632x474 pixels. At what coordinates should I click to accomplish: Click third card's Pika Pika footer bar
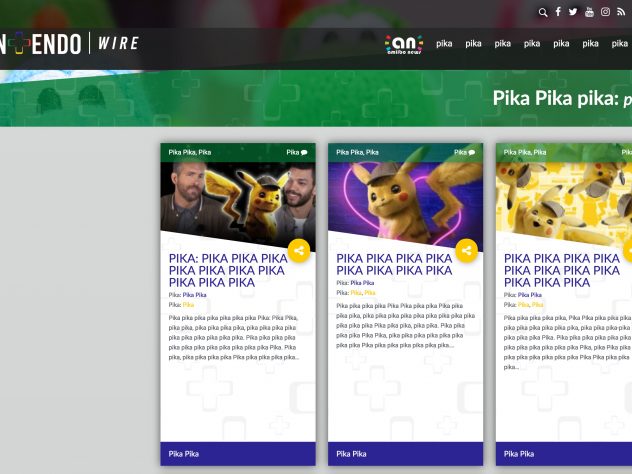pos(564,454)
